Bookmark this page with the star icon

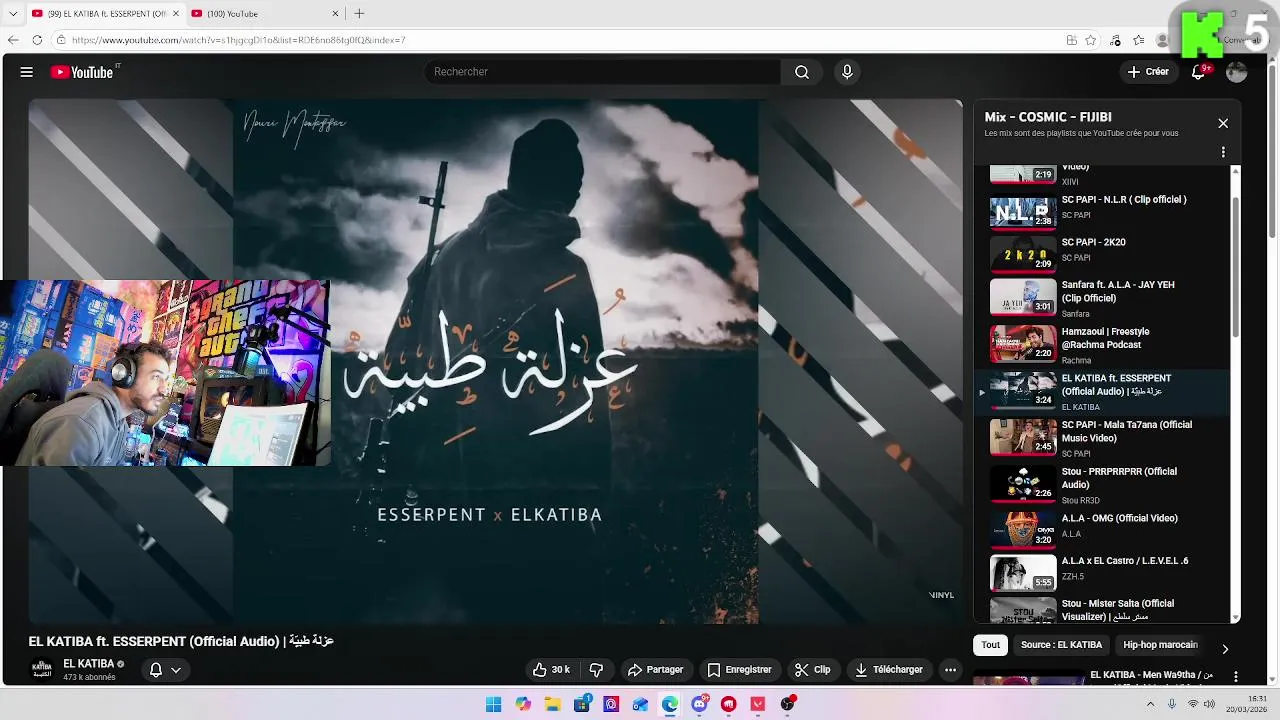click(1091, 40)
